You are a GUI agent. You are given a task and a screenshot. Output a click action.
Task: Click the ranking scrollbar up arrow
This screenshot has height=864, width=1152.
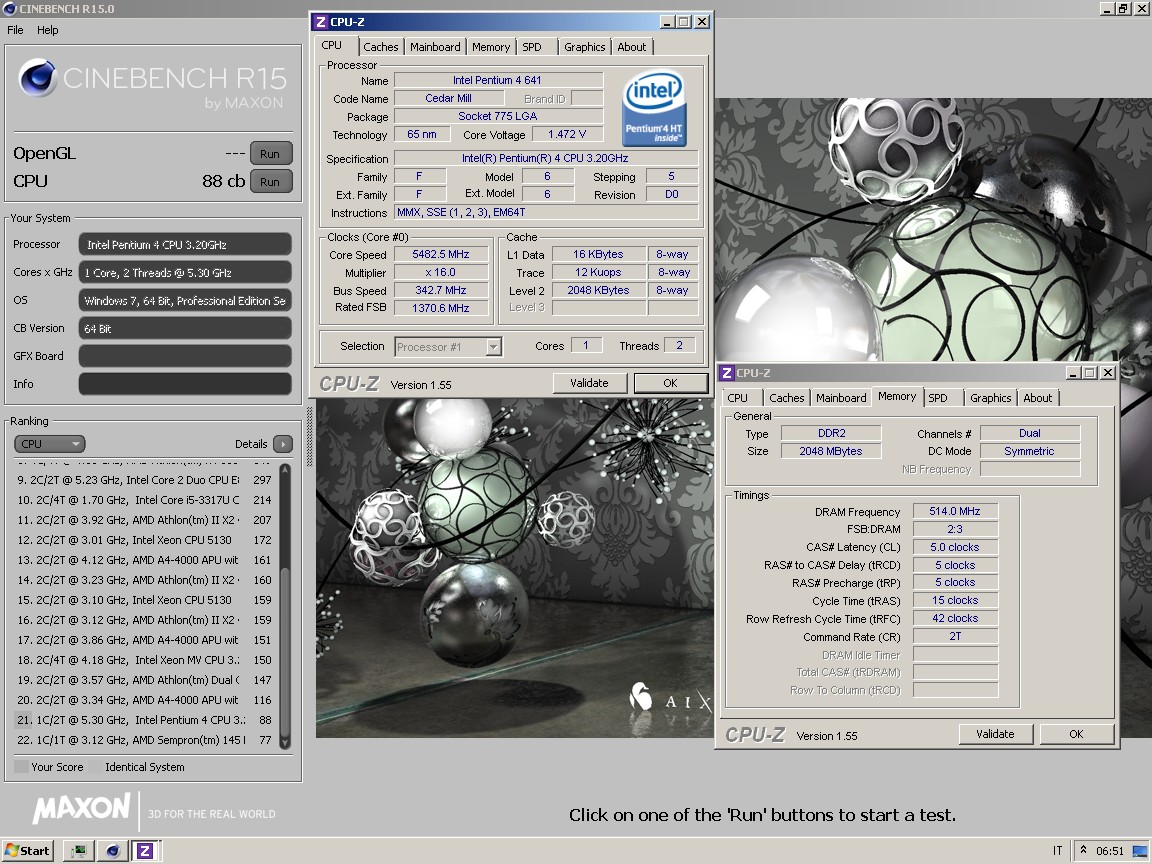point(285,470)
